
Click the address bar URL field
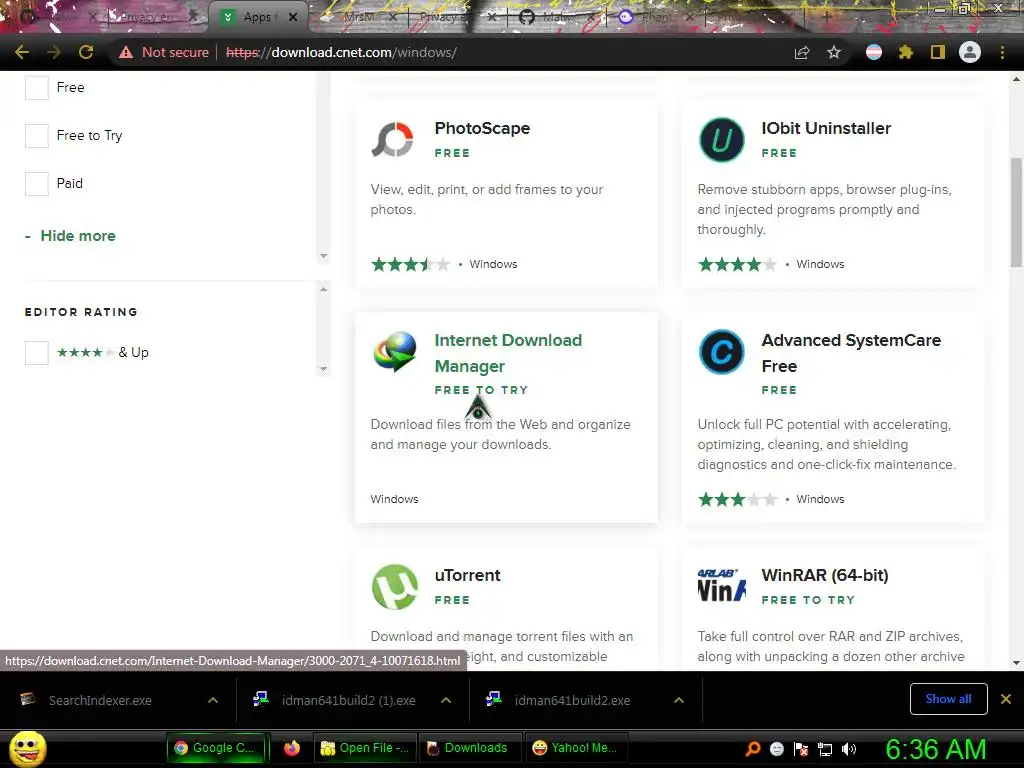click(x=503, y=52)
